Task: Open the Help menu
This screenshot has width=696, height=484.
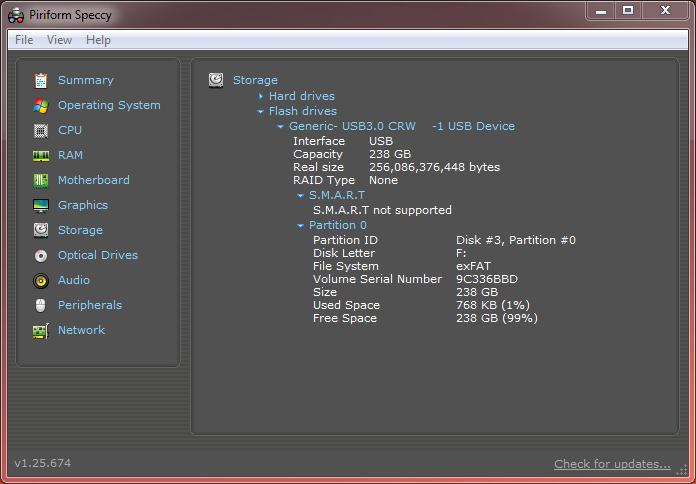Action: (98, 40)
